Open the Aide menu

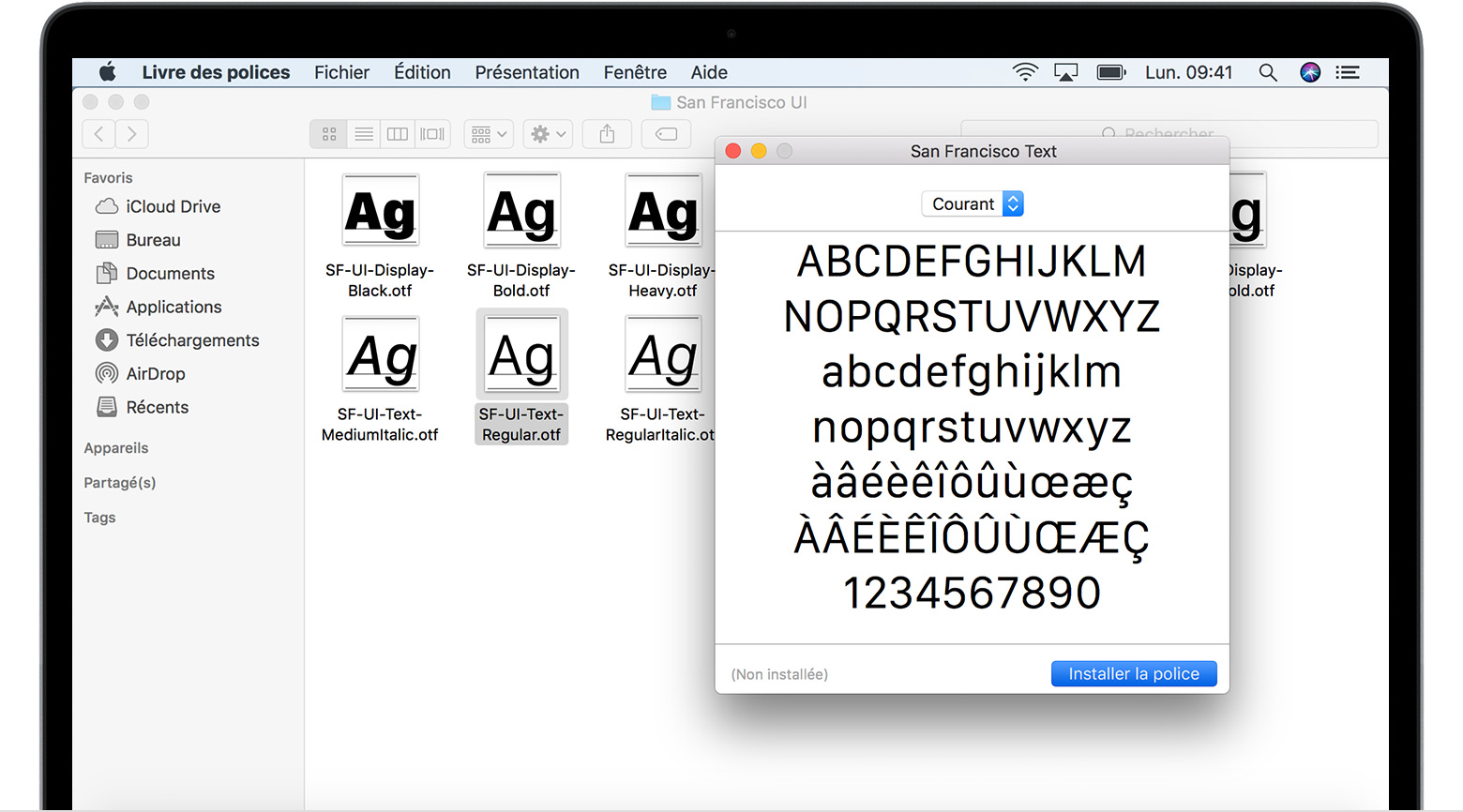tap(709, 72)
